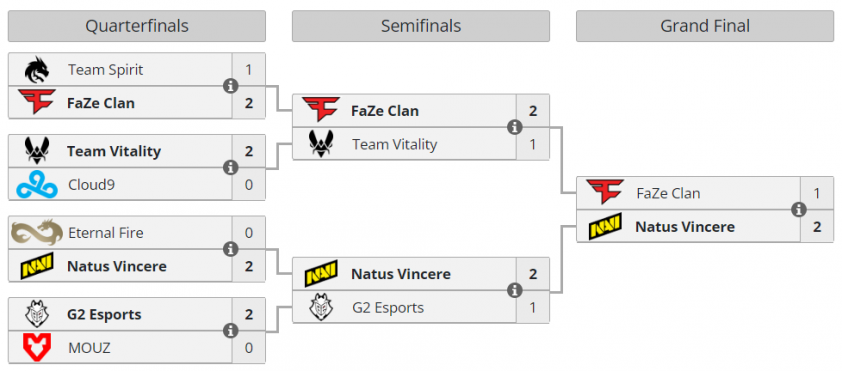This screenshot has width=842, height=371.
Task: Open MOUZ team link
Action: click(89, 348)
